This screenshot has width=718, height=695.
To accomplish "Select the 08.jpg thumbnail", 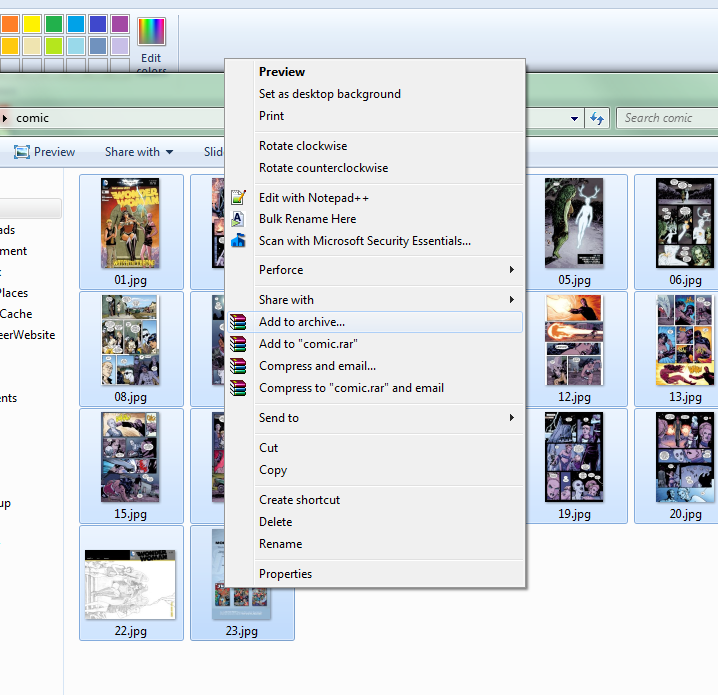I will tap(131, 340).
